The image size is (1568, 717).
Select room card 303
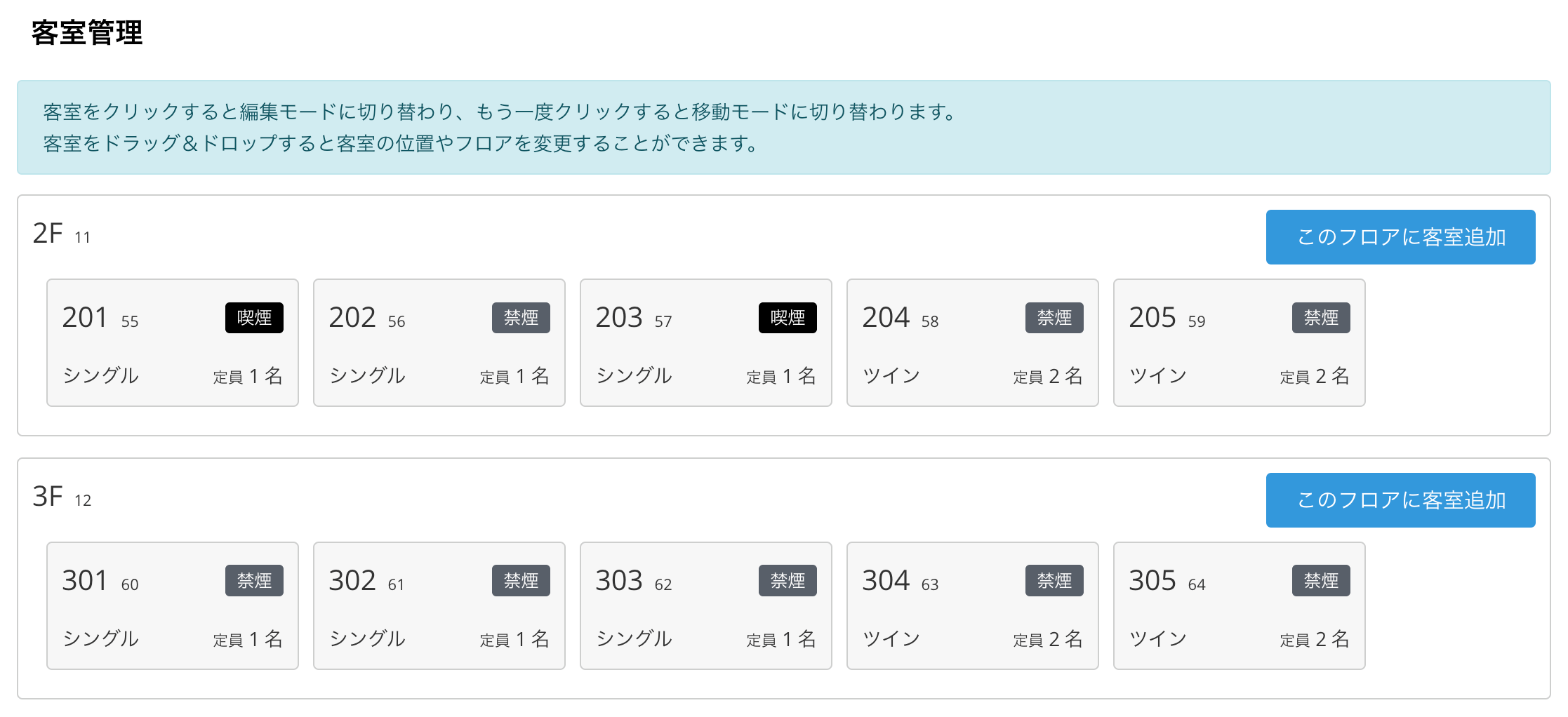706,606
